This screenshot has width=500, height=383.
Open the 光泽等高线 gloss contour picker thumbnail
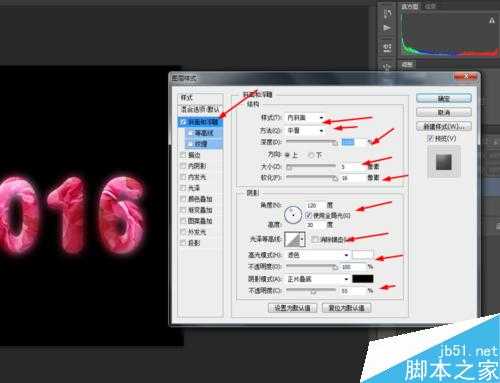point(292,239)
